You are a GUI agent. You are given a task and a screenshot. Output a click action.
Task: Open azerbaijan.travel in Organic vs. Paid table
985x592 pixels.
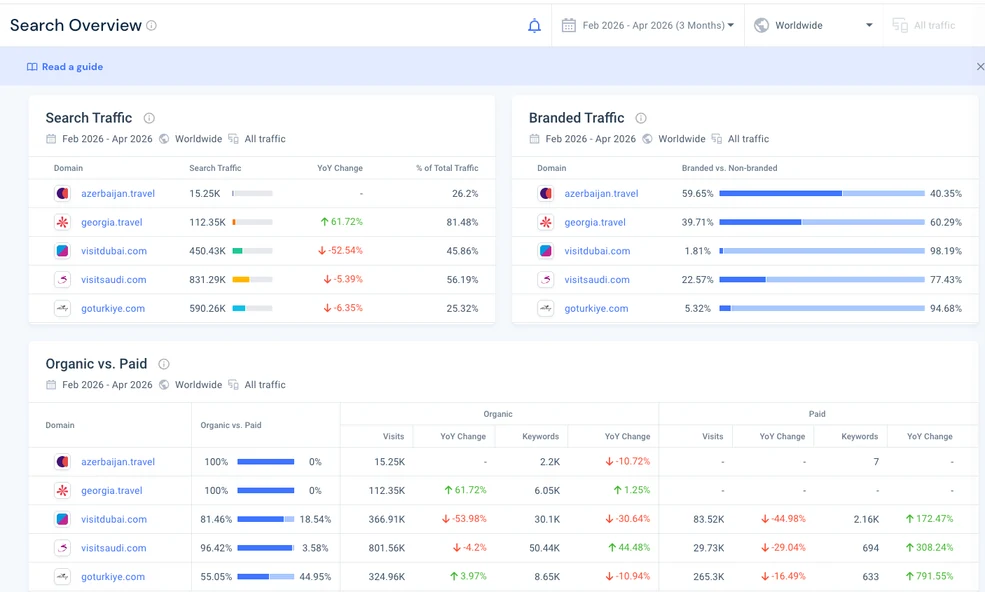coord(118,462)
